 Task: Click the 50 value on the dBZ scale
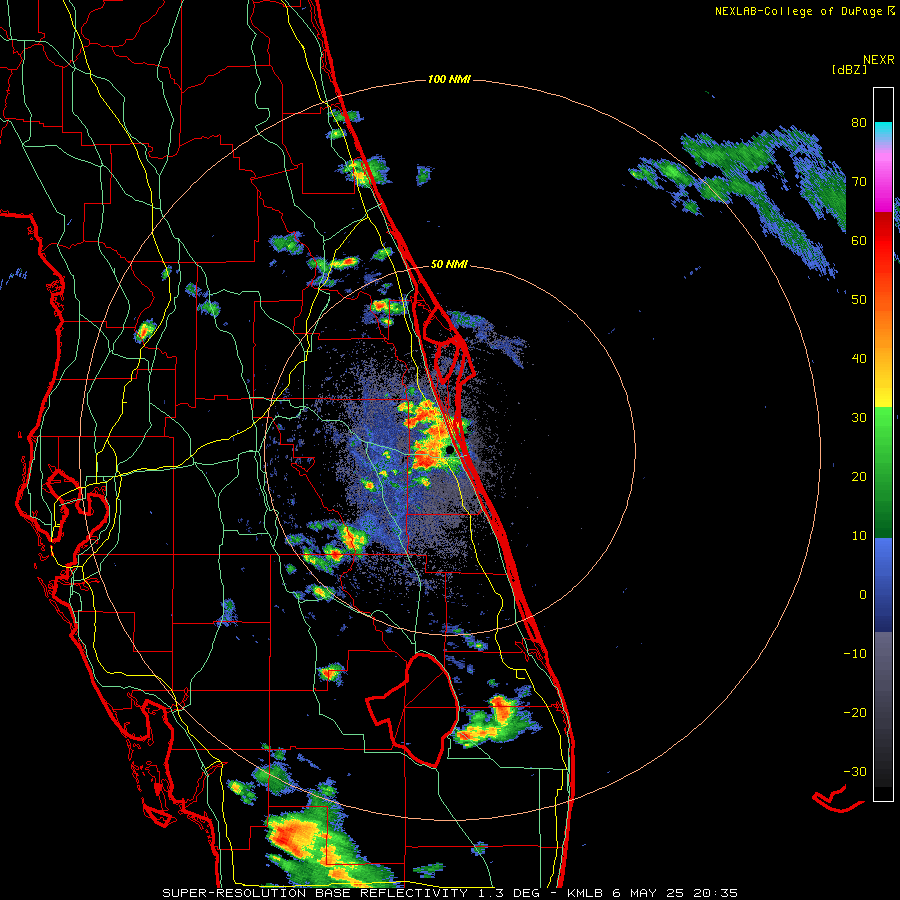point(859,300)
